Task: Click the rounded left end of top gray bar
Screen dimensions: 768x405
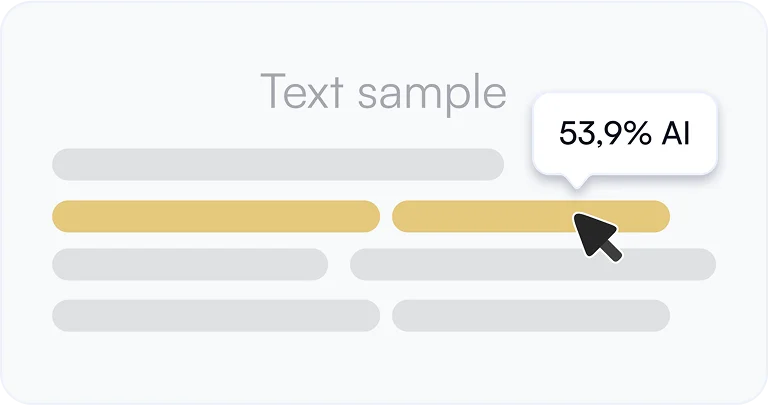Action: [62, 164]
